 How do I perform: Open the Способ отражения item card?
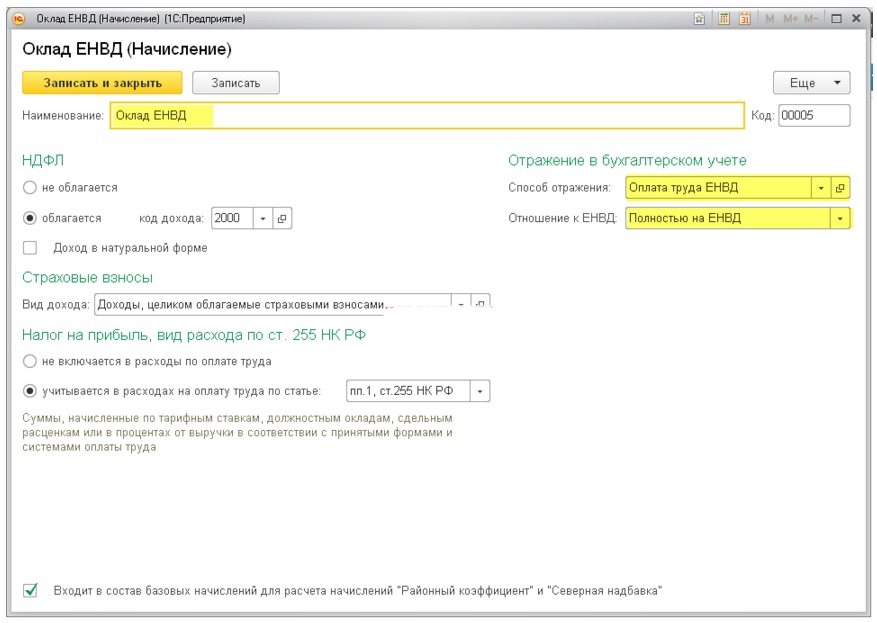840,188
